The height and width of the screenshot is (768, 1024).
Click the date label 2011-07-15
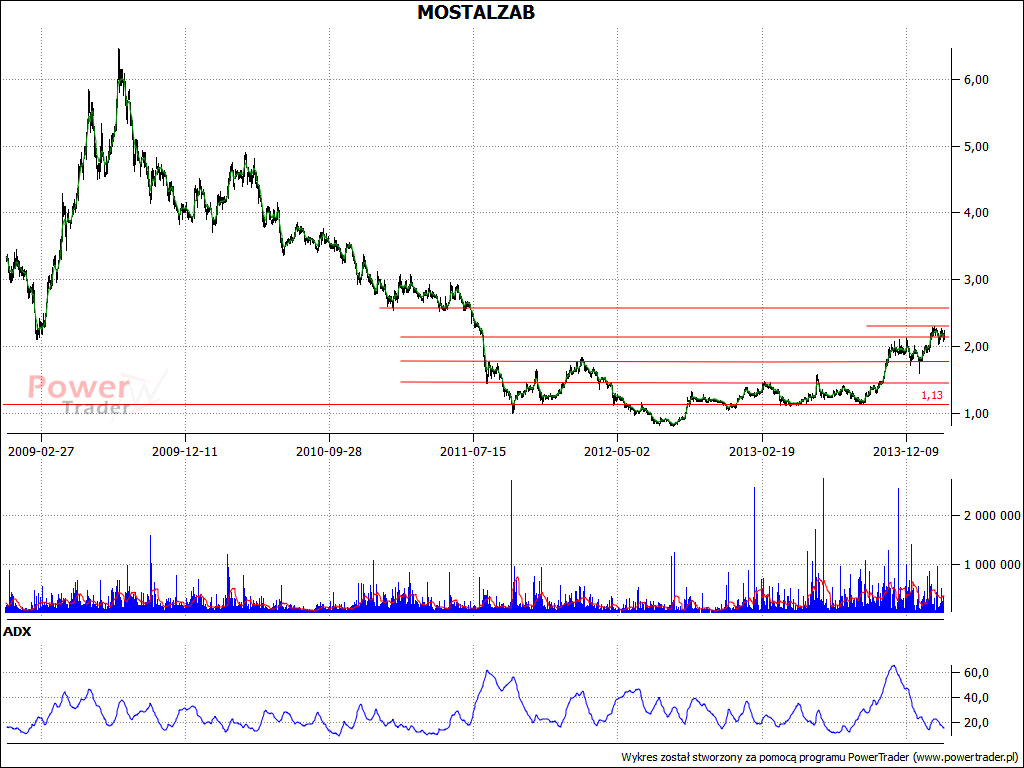(x=473, y=452)
